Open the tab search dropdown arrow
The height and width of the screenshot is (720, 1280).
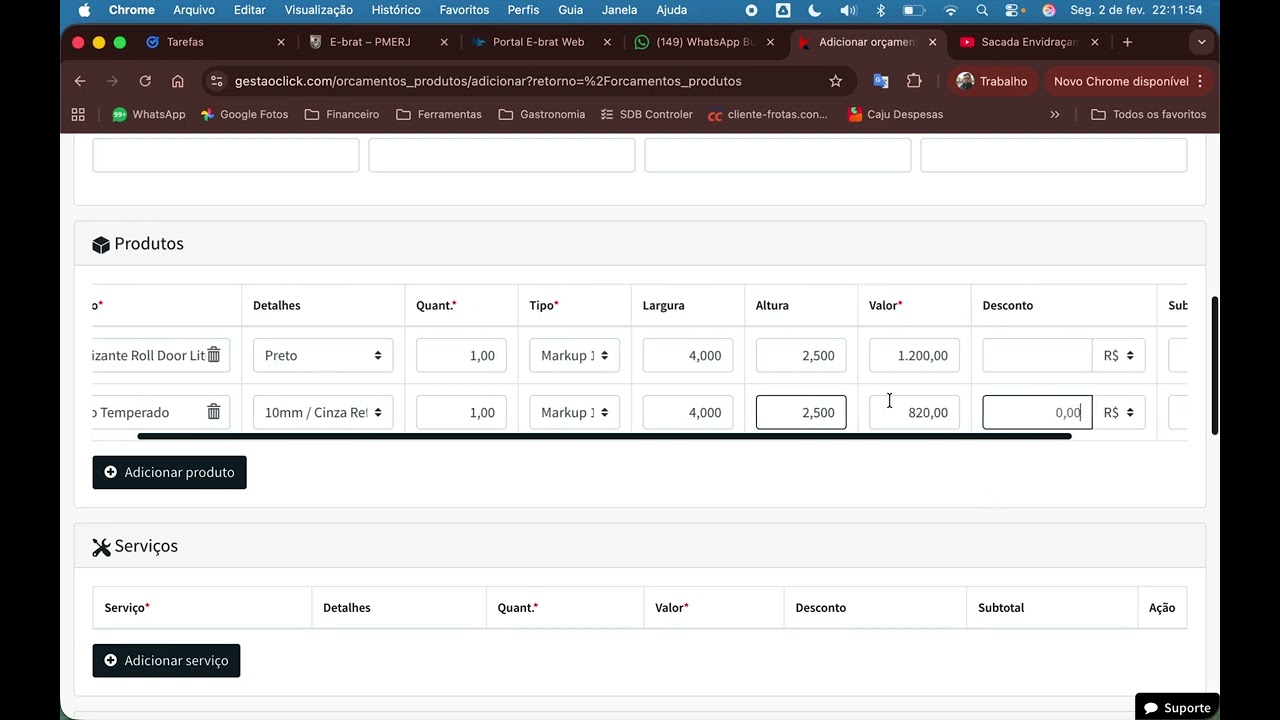point(1201,42)
